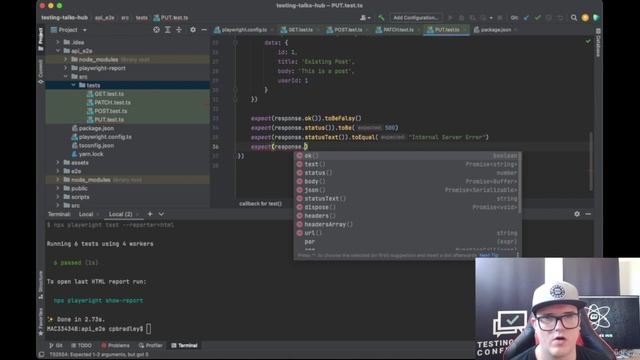
Task: Open the Project view dropdown
Action: (x=69, y=30)
